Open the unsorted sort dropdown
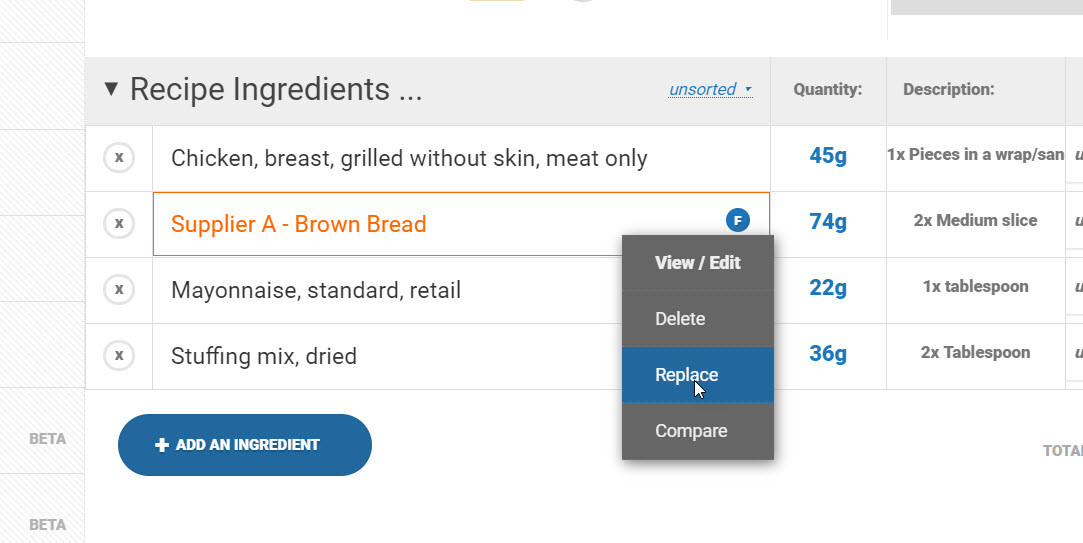Viewport: 1083px width, 543px height. coord(710,89)
